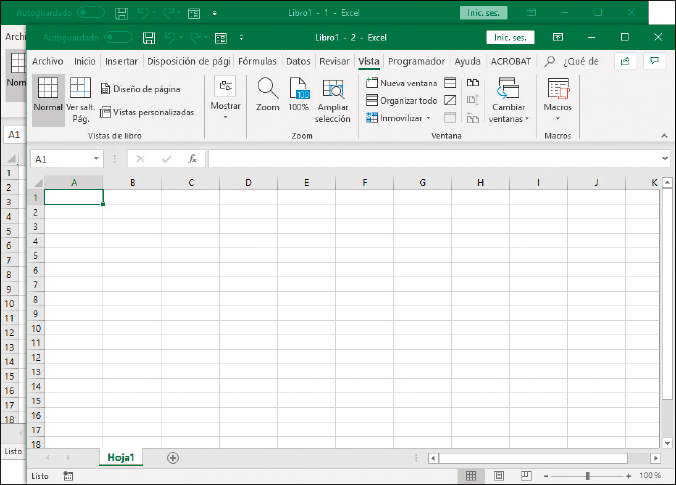This screenshot has height=485, width=676.
Task: Click Ver salt. Pág. view icon
Action: [x=80, y=96]
